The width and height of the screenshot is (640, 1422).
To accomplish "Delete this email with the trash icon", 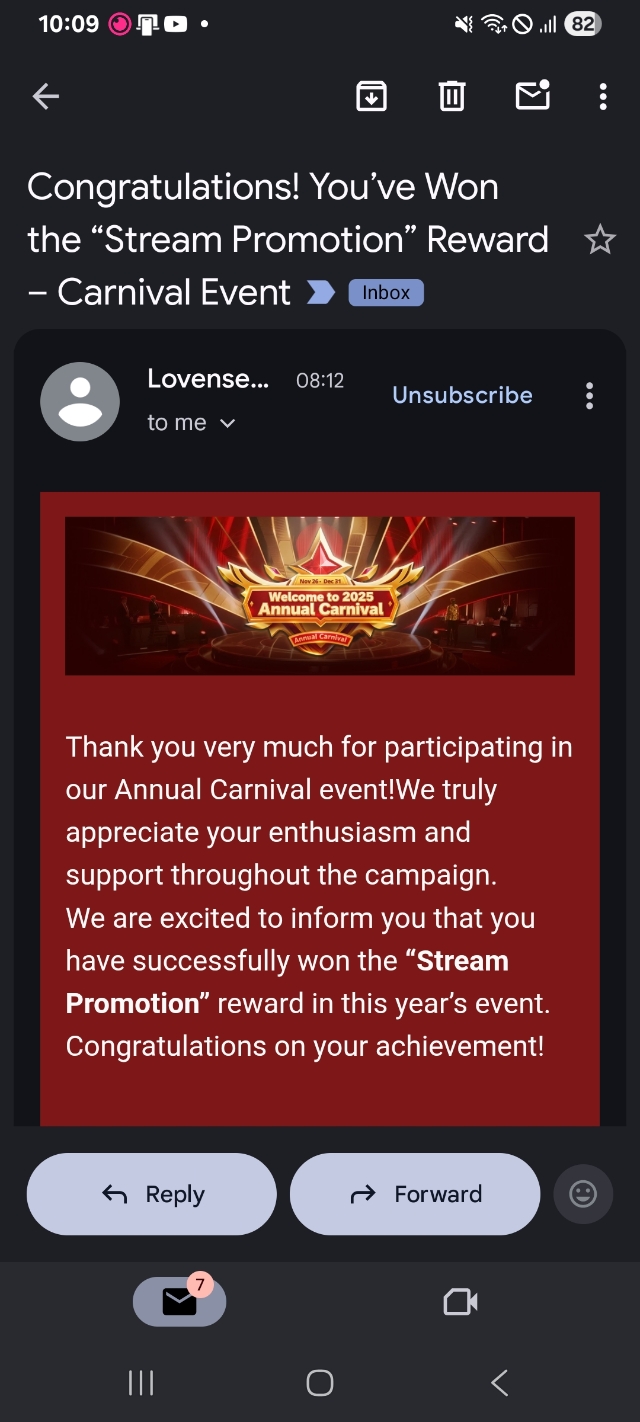I will click(452, 96).
